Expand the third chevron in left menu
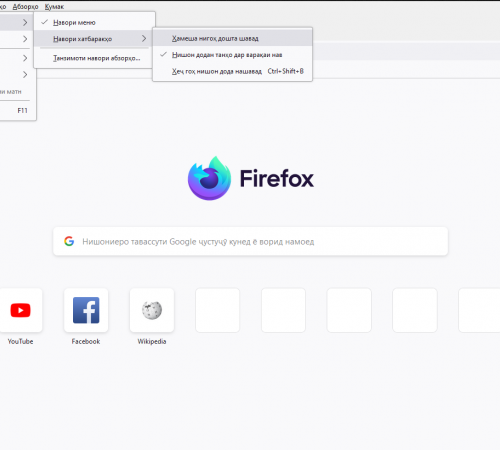The image size is (500, 450). (x=25, y=58)
